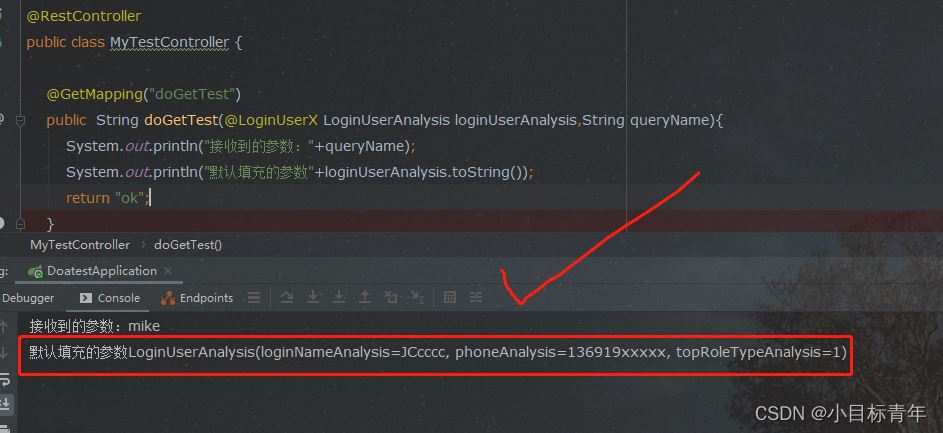Viewport: 943px width, 433px height.
Task: Click the MyTestController class name in code
Action: click(x=170, y=43)
